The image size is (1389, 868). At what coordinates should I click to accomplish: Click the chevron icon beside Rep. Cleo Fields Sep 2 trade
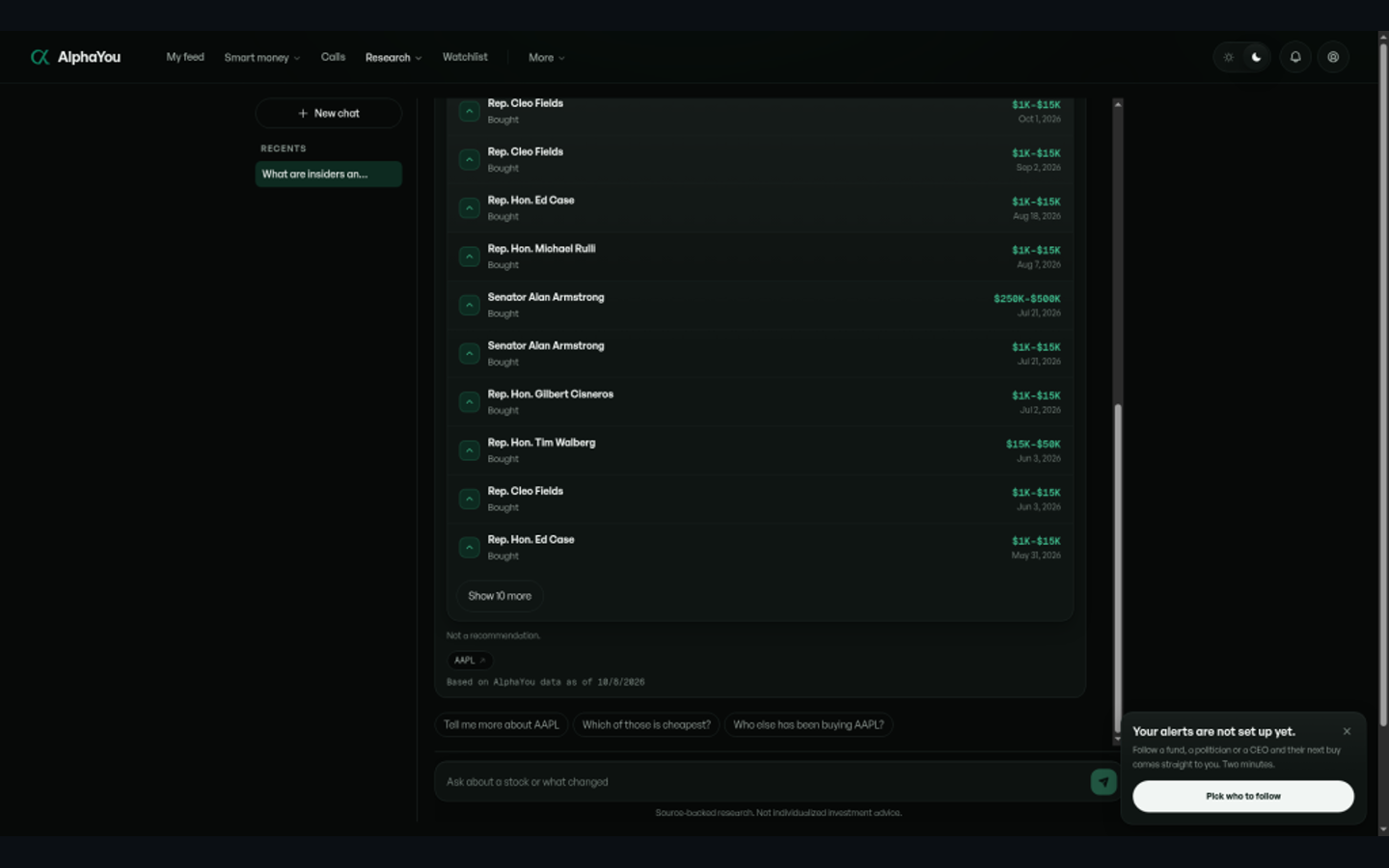(x=469, y=159)
